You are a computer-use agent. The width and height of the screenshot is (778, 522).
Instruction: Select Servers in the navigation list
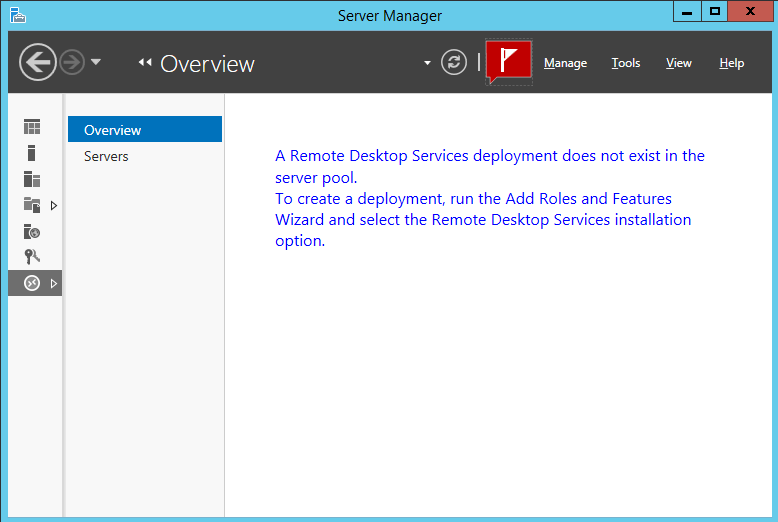pyautogui.click(x=106, y=156)
